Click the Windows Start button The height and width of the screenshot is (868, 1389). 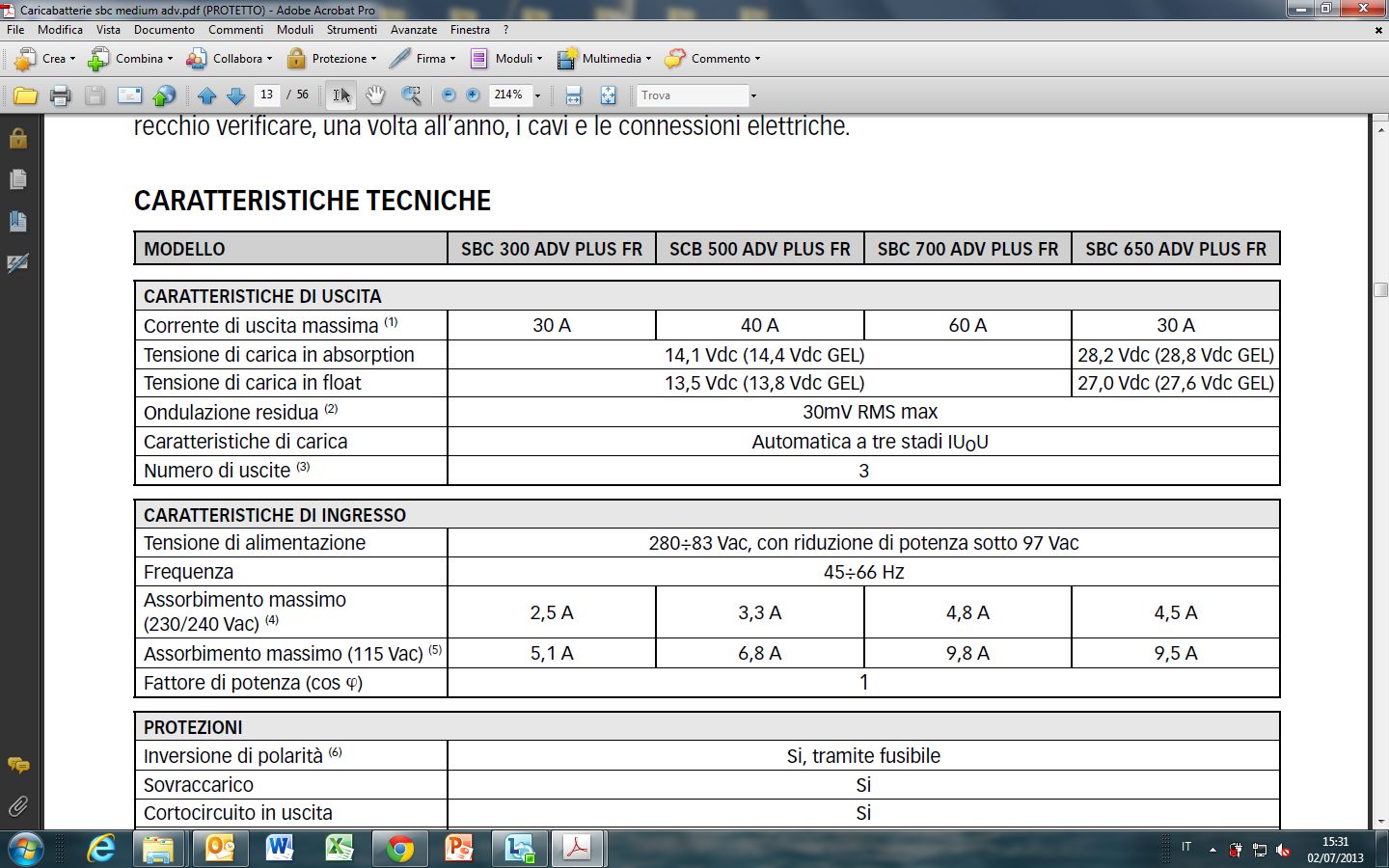[24, 849]
